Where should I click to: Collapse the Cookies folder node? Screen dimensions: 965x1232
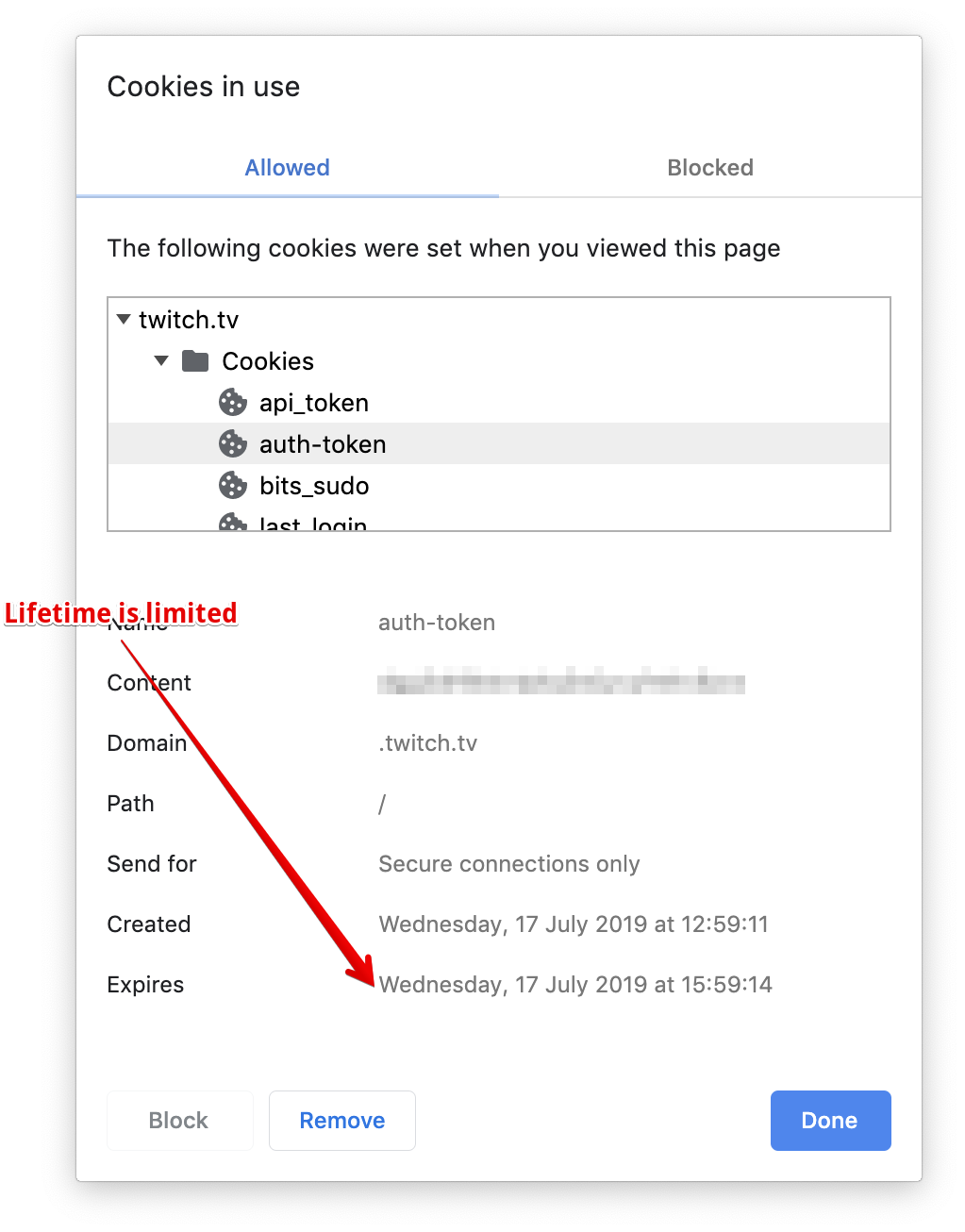coord(160,360)
